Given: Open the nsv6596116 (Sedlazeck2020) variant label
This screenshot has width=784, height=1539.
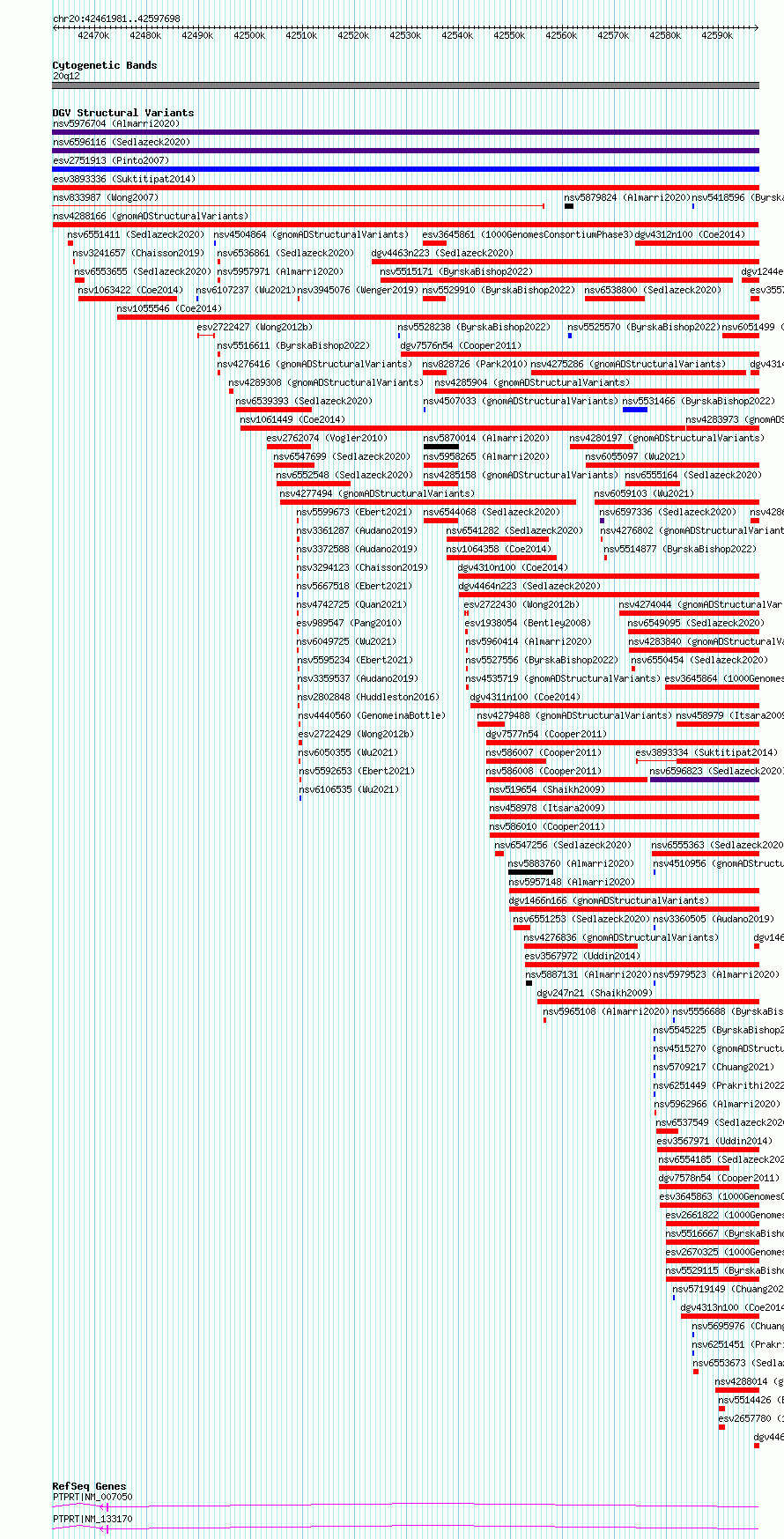Looking at the screenshot, I should click(121, 142).
